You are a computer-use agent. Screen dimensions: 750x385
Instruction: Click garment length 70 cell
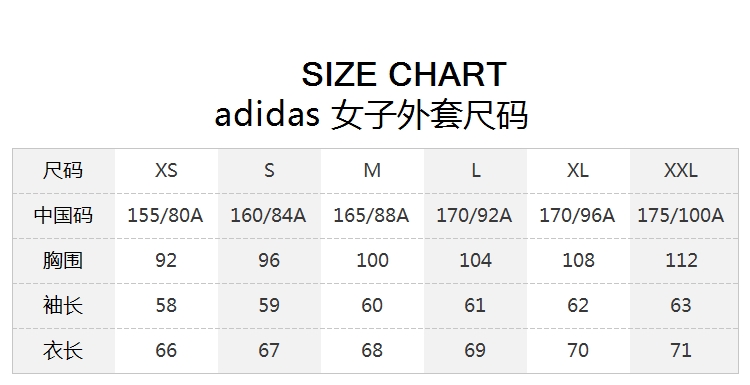point(578,351)
